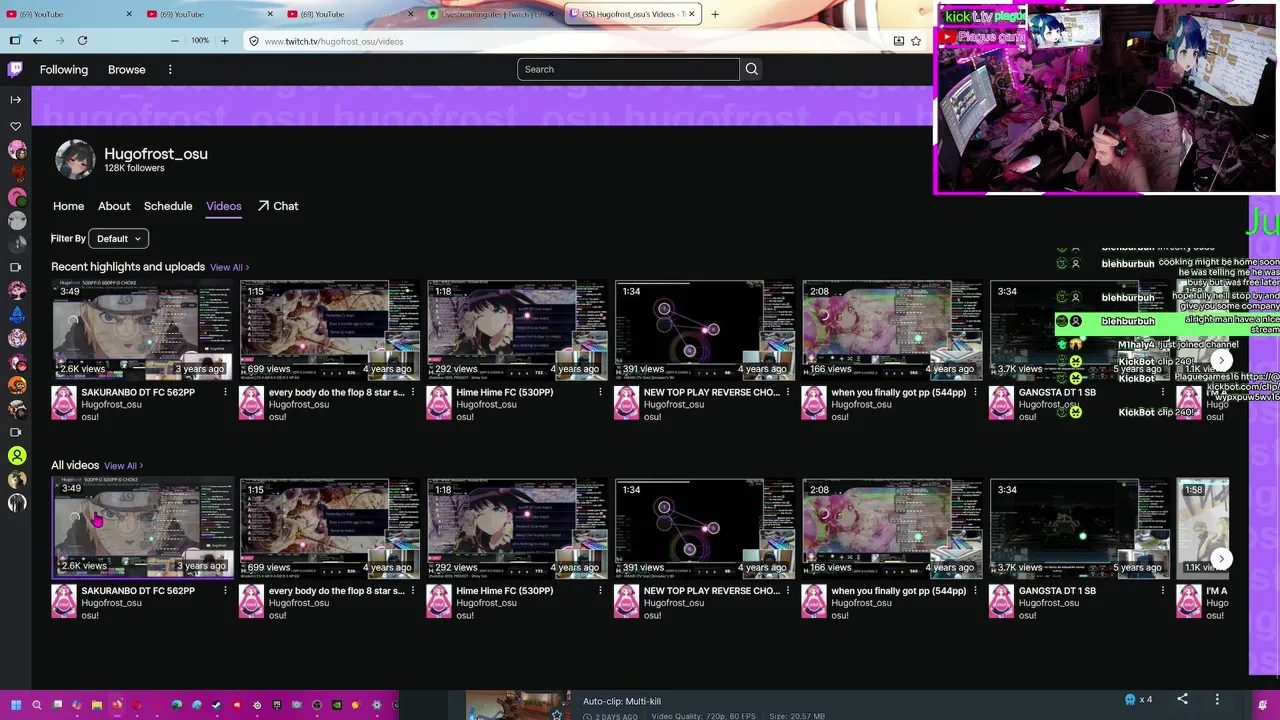The width and height of the screenshot is (1280, 720).
Task: Open 'when you finally got pp (544pp)' title in All videos
Action: (x=899, y=591)
